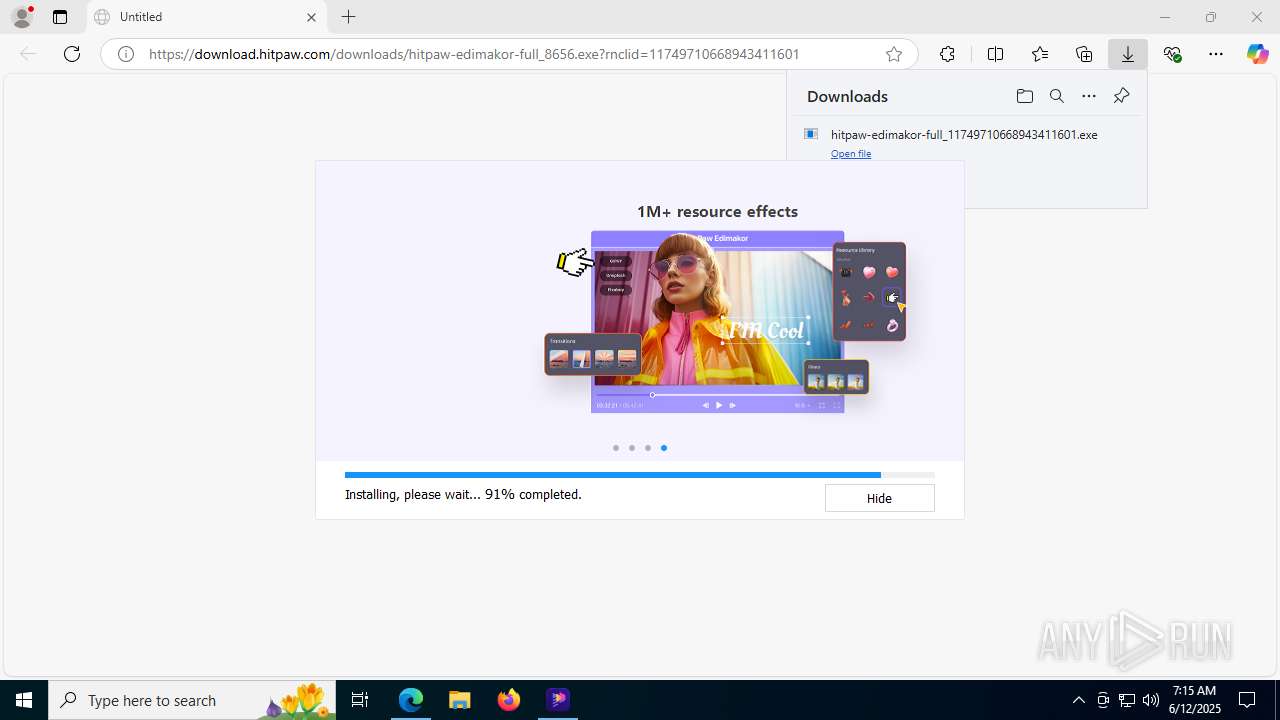The width and height of the screenshot is (1280, 720).
Task: Show hidden system tray icons
Action: [1078, 700]
